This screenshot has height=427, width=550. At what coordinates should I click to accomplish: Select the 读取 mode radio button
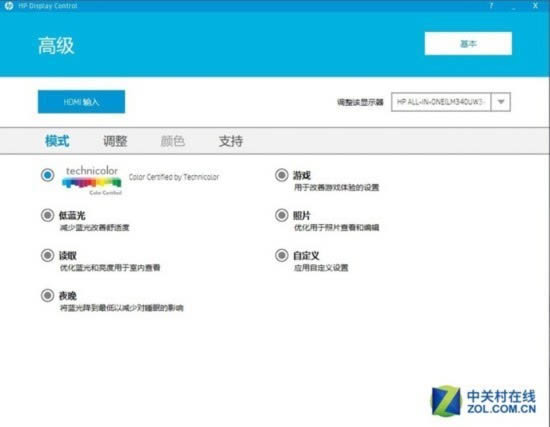point(47,255)
